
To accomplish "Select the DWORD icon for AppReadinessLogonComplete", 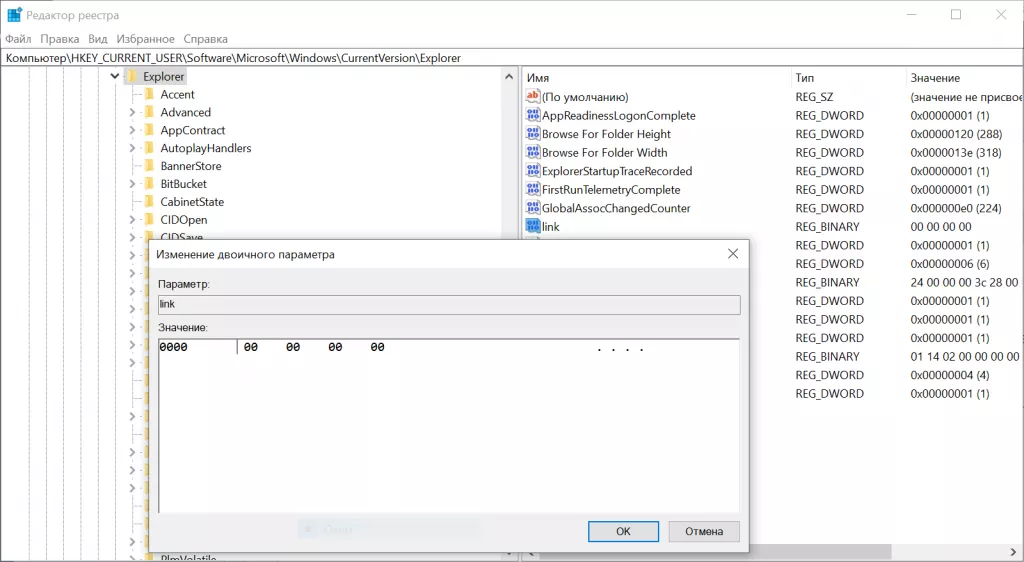I will 532,116.
